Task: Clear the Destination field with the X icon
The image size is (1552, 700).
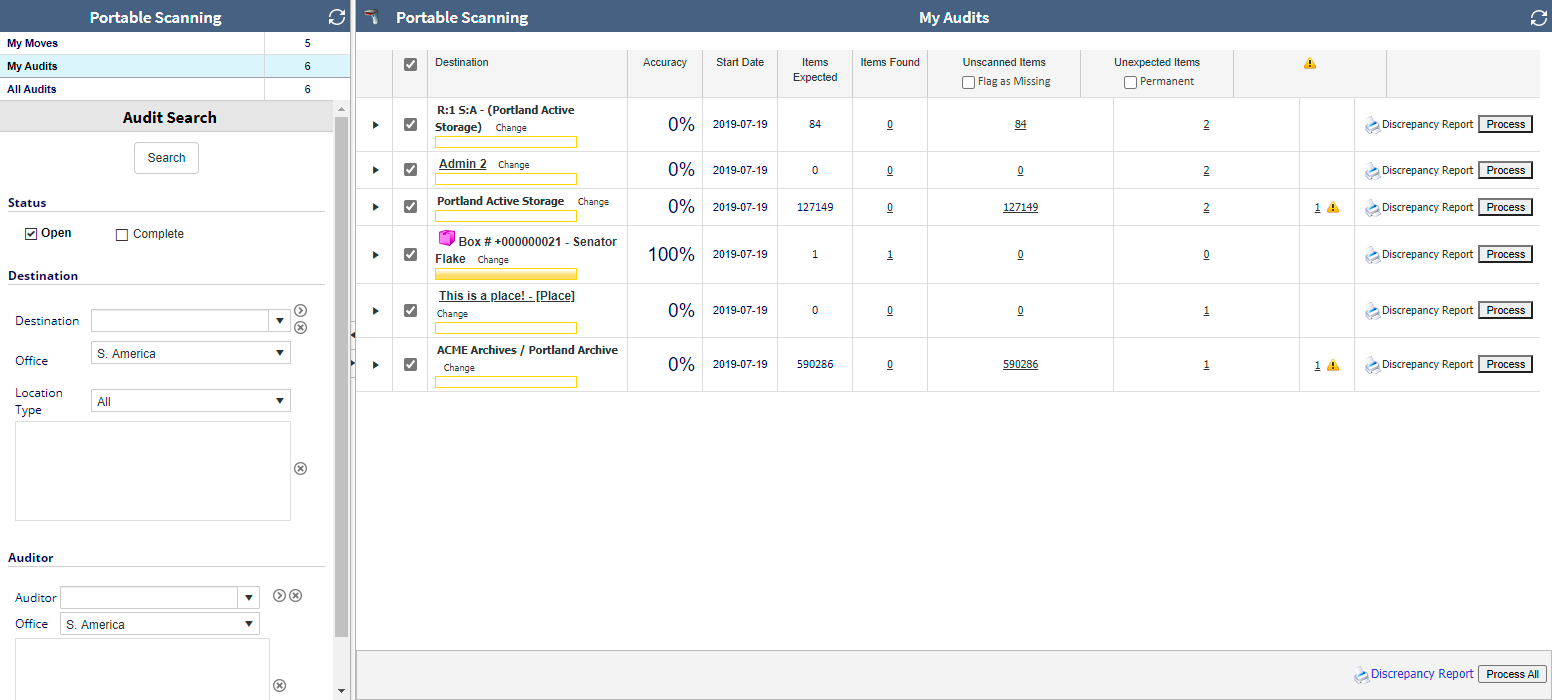Action: tap(300, 327)
